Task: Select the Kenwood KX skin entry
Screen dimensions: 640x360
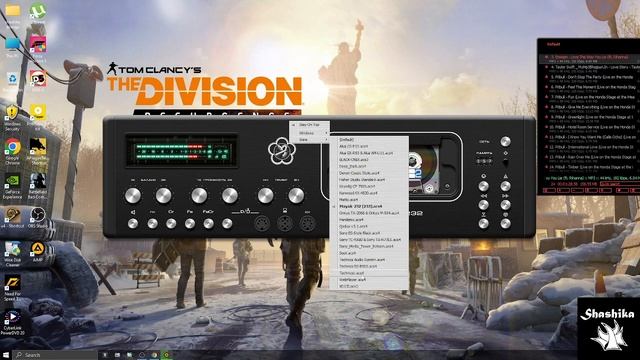Action: [x=369, y=193]
